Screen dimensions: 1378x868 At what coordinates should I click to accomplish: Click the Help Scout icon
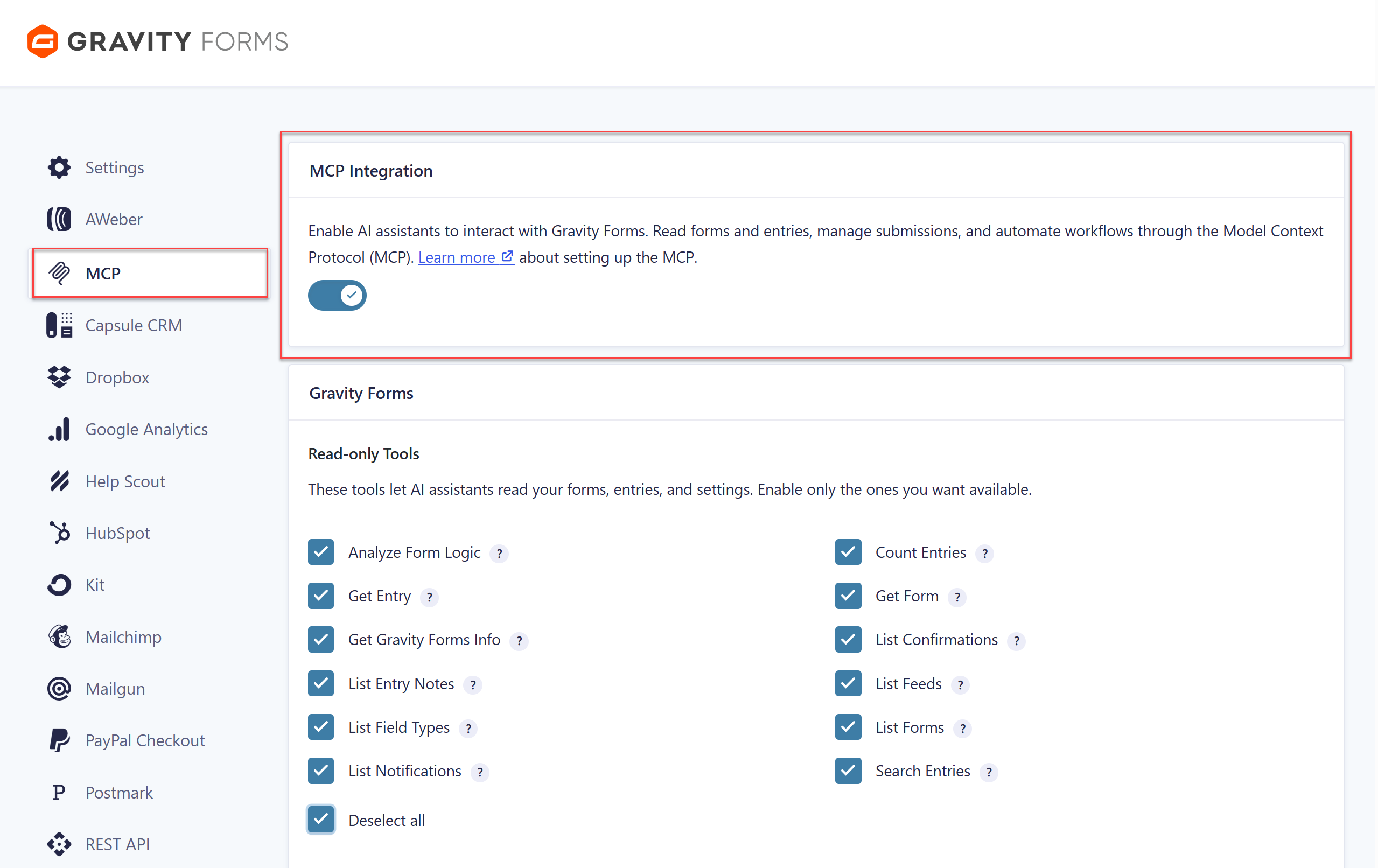click(59, 481)
